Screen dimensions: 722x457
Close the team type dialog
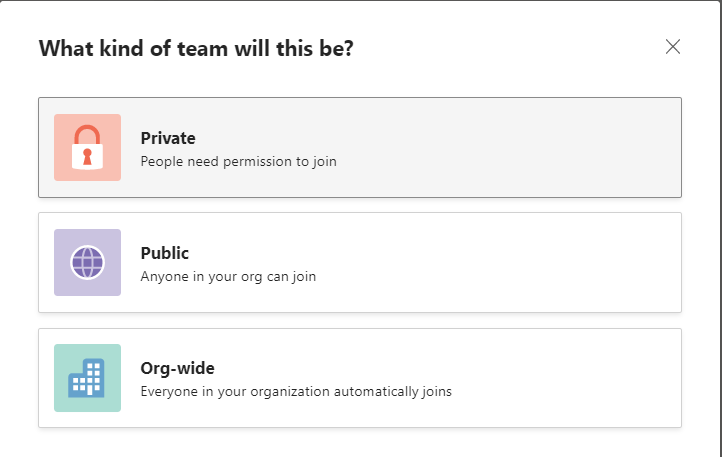(673, 47)
